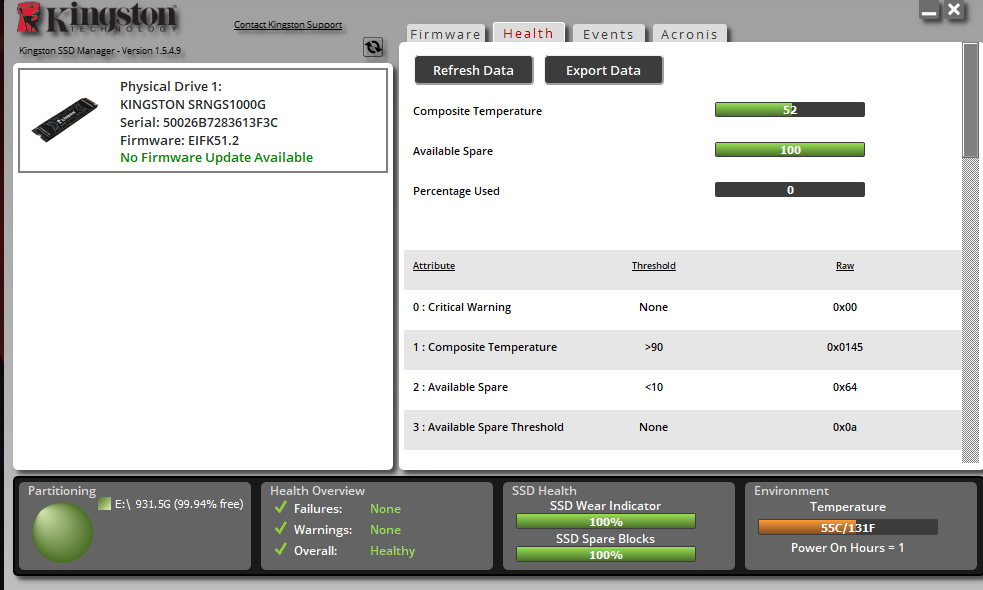Minimize the Kingston SSD Manager window
This screenshot has width=983, height=590.
(x=930, y=10)
